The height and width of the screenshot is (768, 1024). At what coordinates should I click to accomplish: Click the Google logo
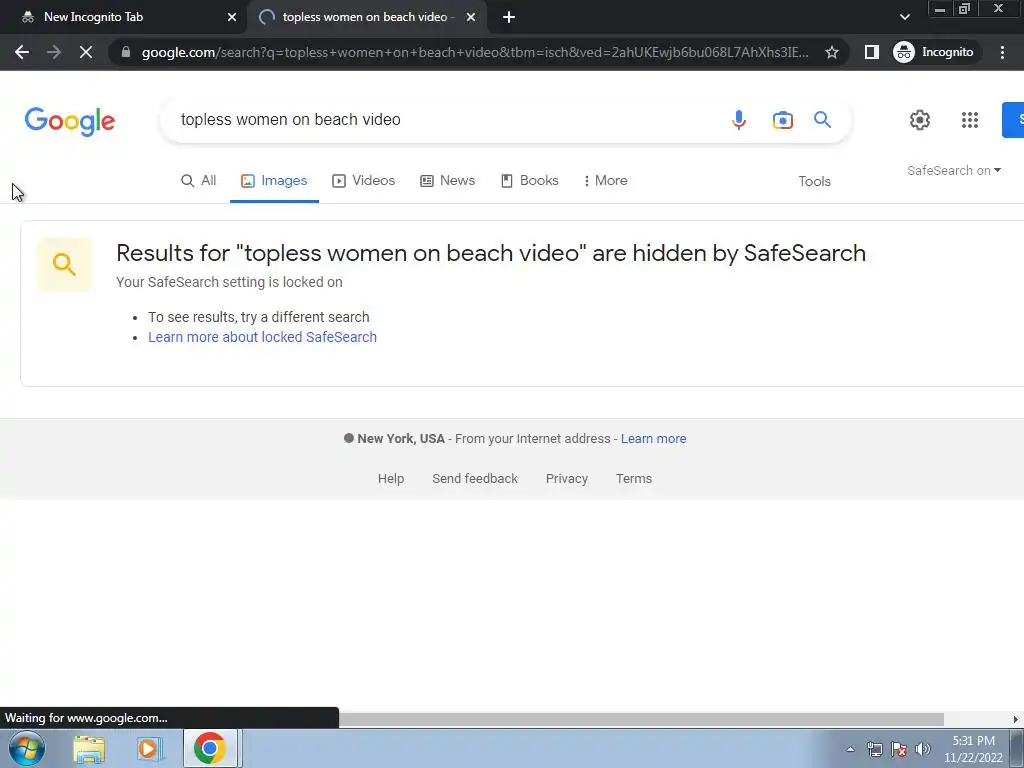[x=70, y=121]
